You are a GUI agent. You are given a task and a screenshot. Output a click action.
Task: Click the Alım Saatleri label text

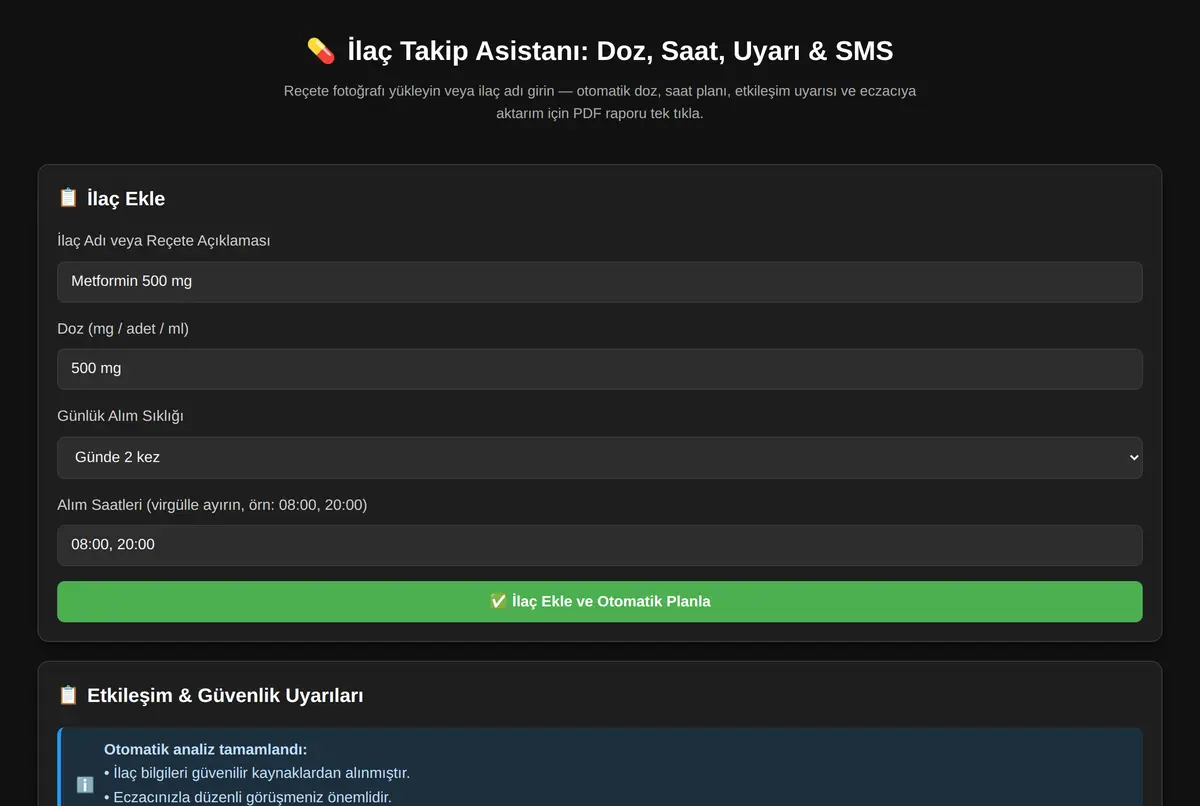[212, 505]
